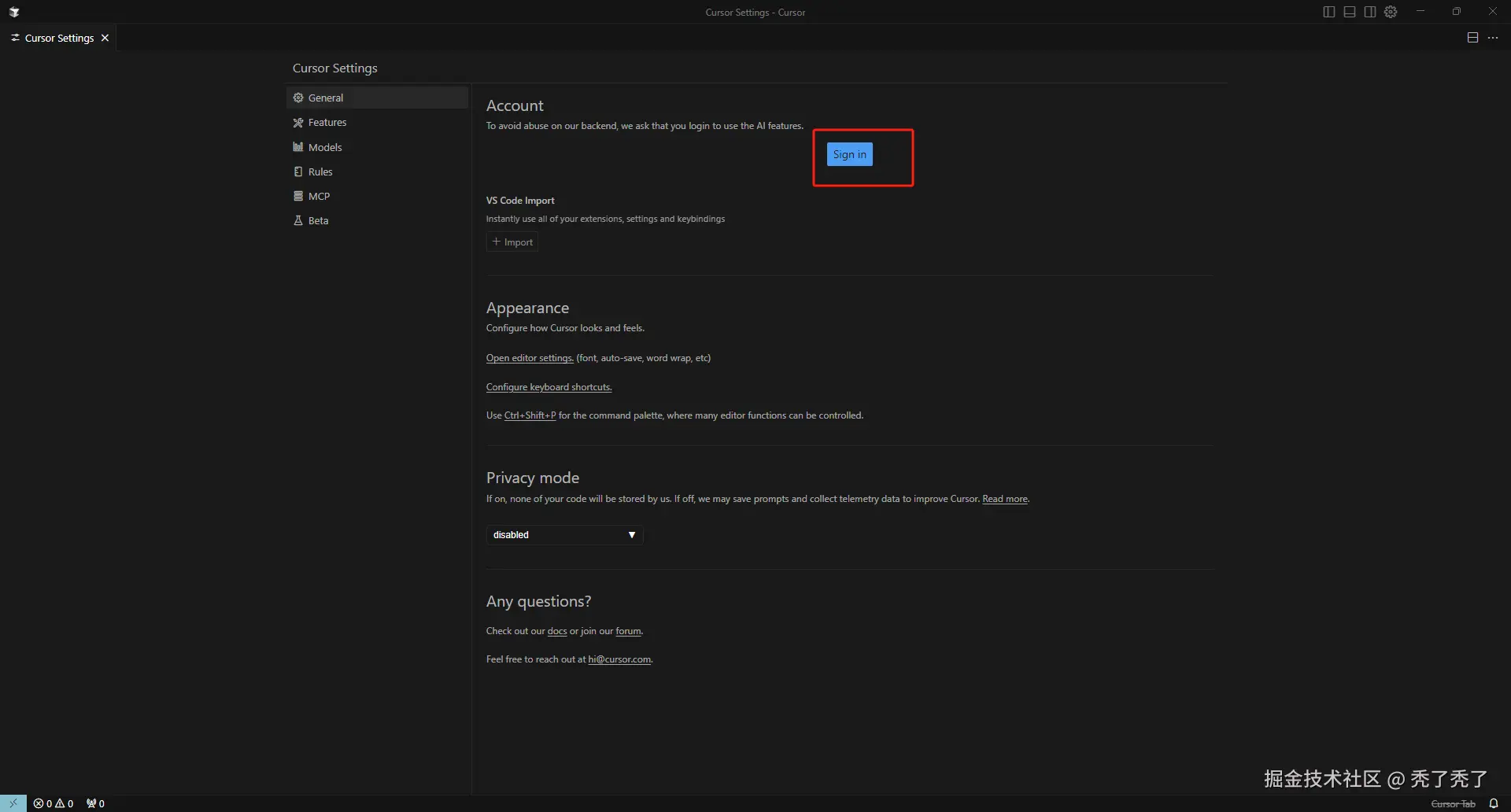Open the More Actions ellipsis menu
The height and width of the screenshot is (812, 1511).
pos(1493,38)
